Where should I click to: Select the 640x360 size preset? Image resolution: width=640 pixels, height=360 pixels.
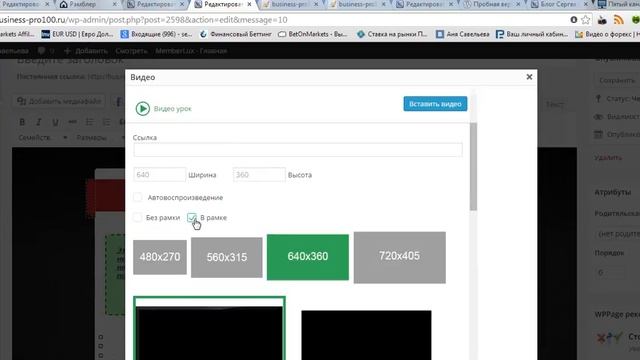pos(308,257)
